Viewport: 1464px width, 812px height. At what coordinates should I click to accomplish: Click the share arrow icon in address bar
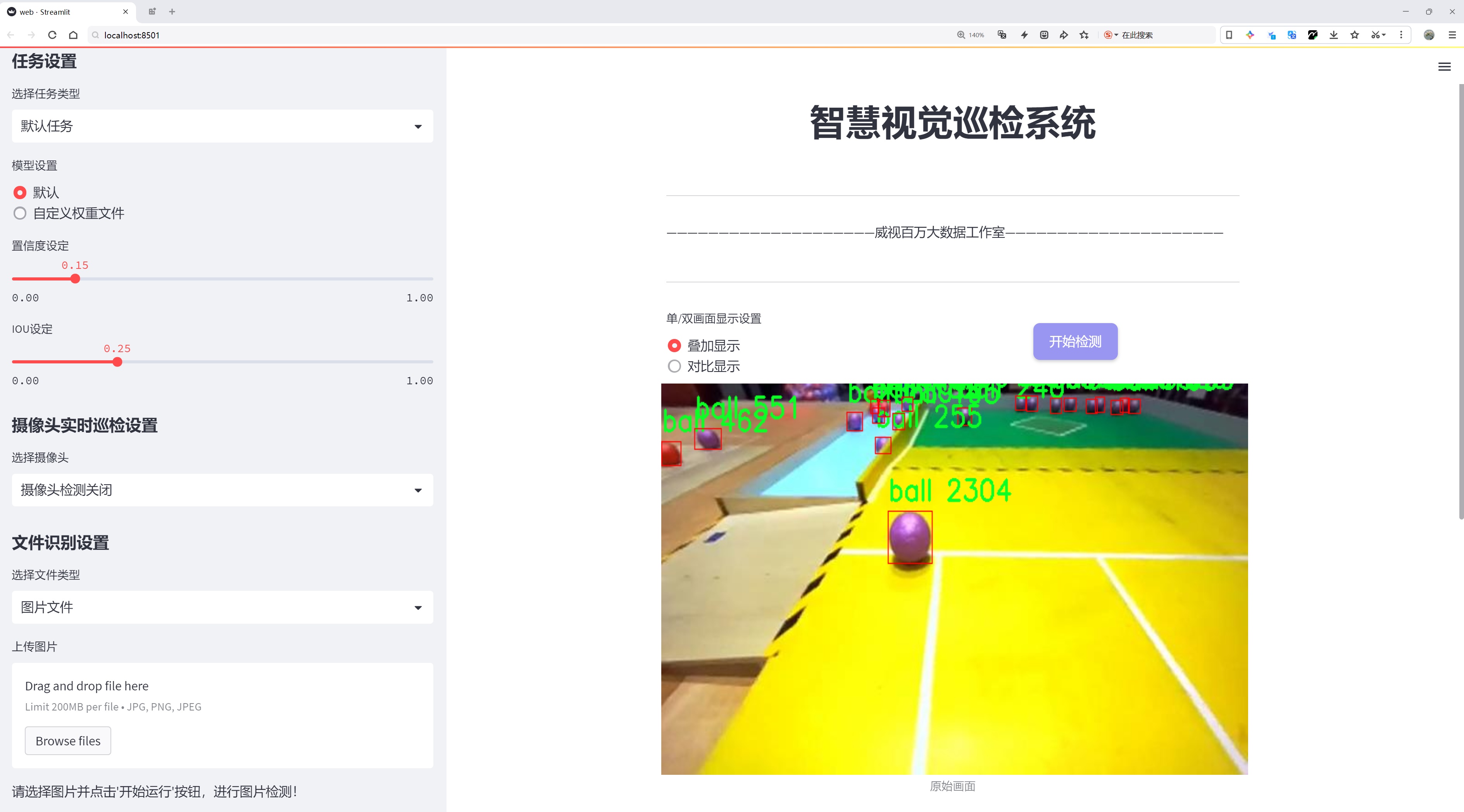(1064, 34)
